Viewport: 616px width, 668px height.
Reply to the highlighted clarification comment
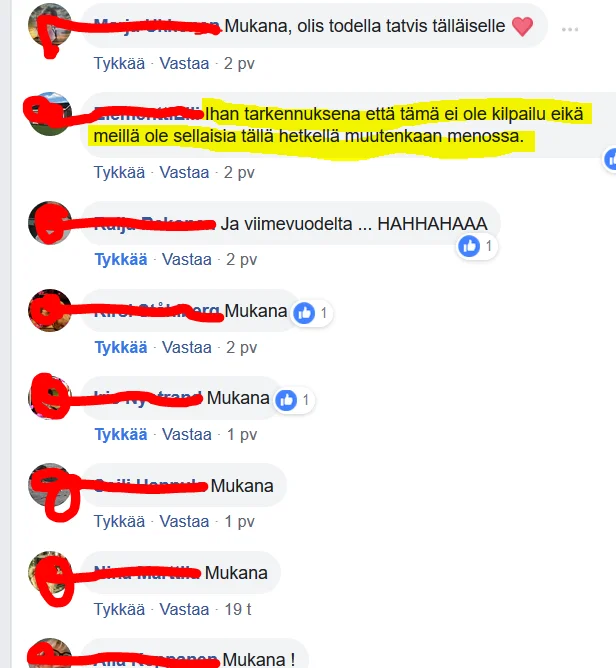pos(184,173)
